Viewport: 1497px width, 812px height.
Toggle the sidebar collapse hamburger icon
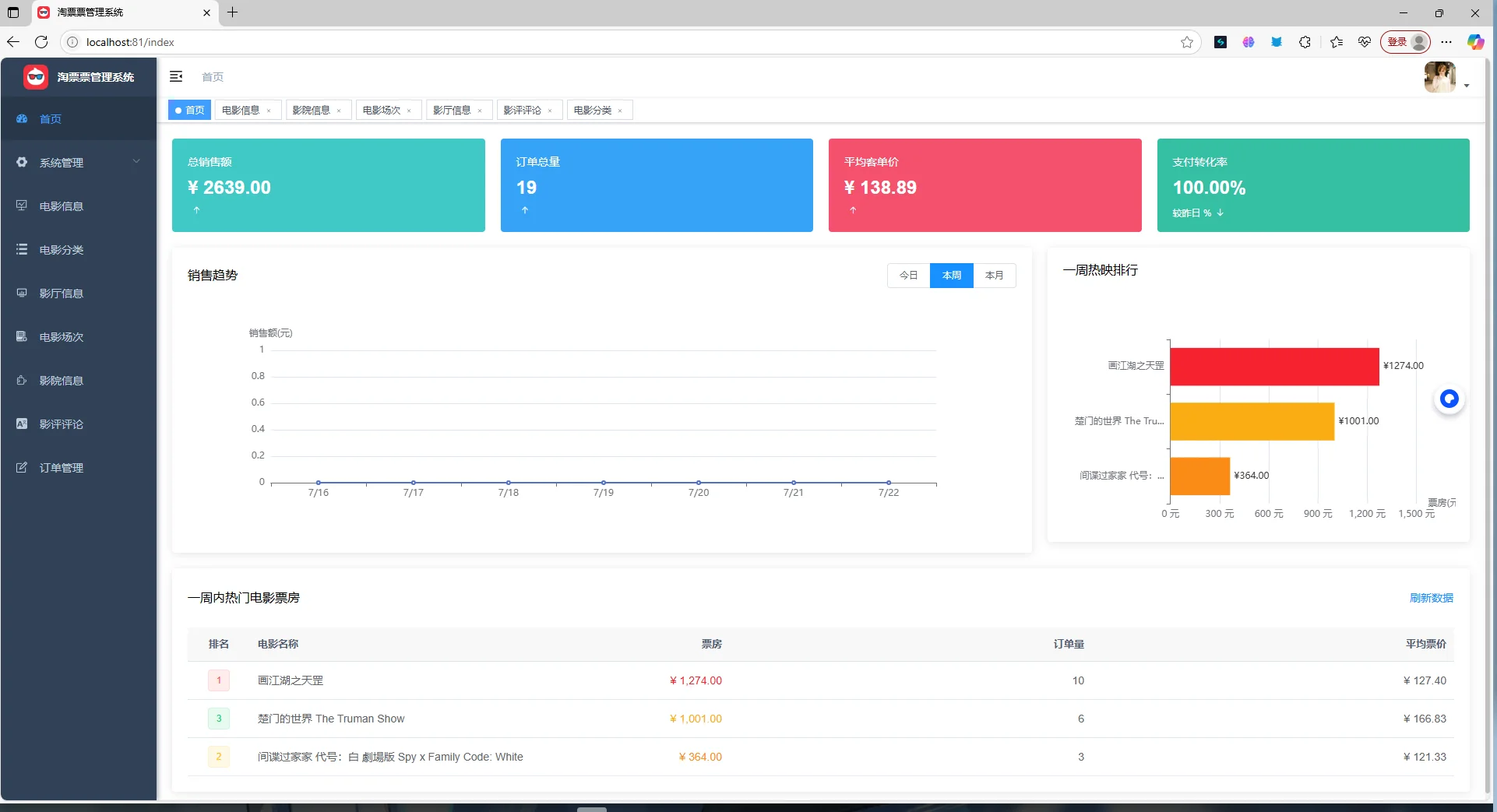[176, 76]
